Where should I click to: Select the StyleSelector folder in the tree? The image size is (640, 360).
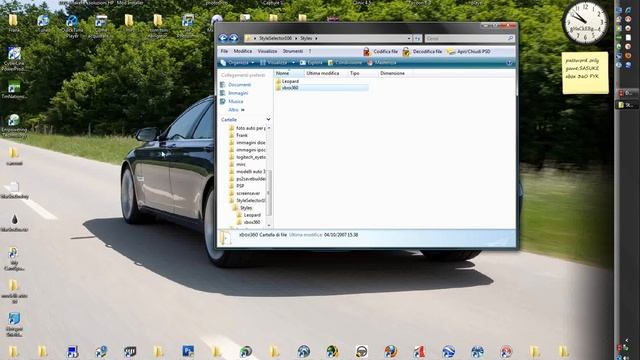point(247,200)
